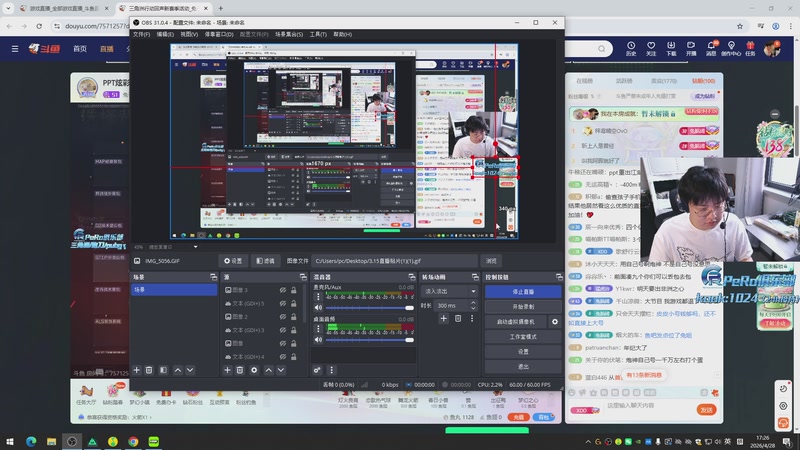Toggle visibility of 文本 (GDI+) 3 source
Screen dimensions: 800x450
click(x=283, y=330)
